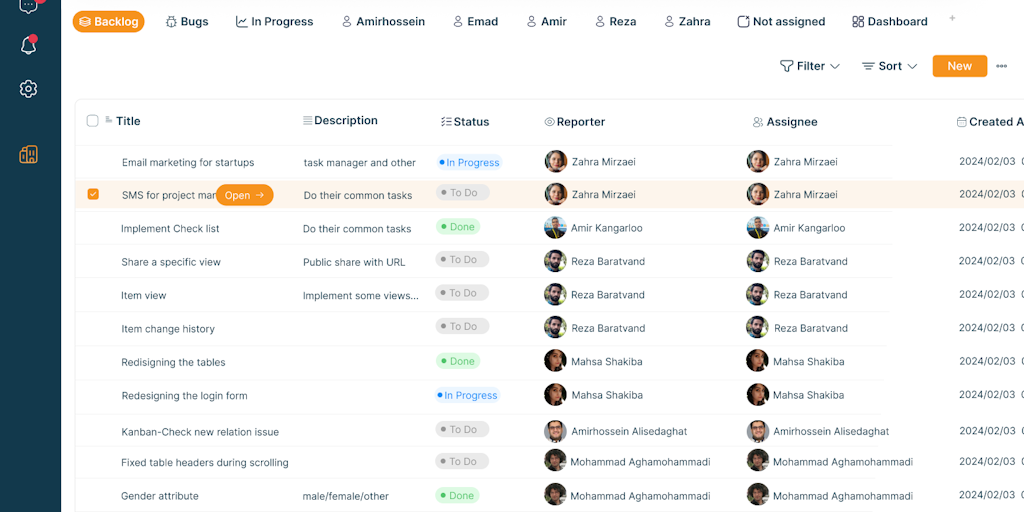Uncheck the SMS for project row checkbox
The width and height of the screenshot is (1024, 512).
[93, 194]
